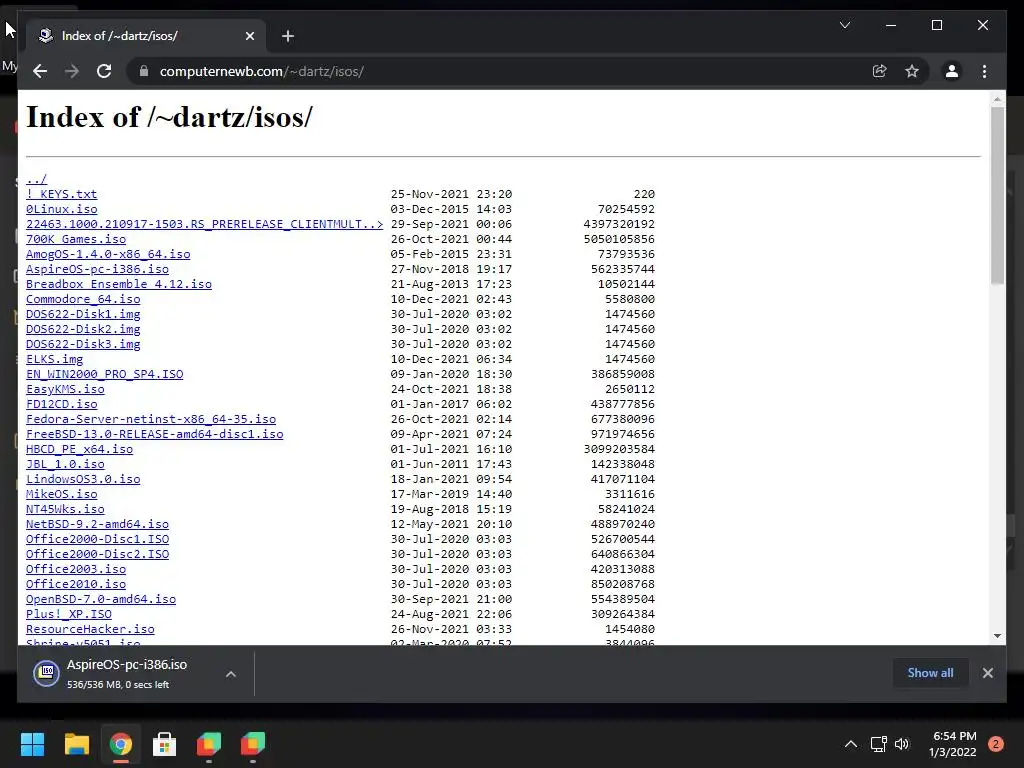Download ELKS.img
Viewport: 1024px width, 768px height.
click(54, 359)
